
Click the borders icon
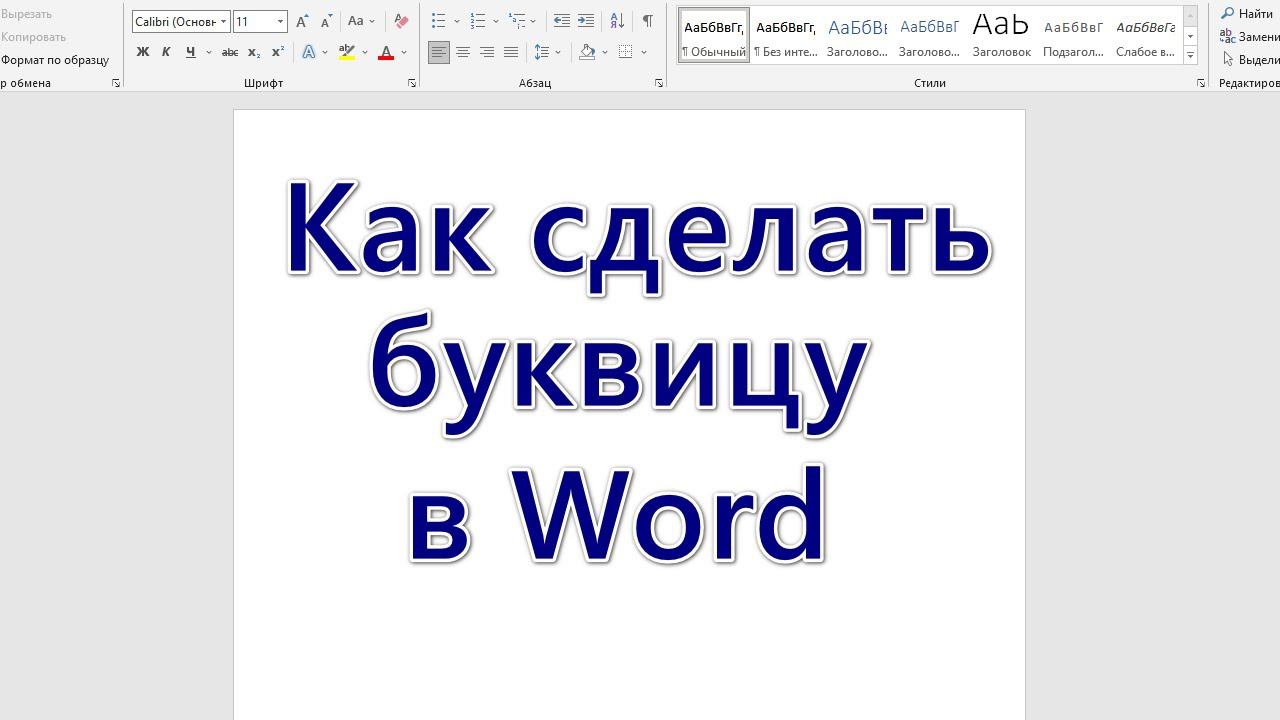point(626,52)
